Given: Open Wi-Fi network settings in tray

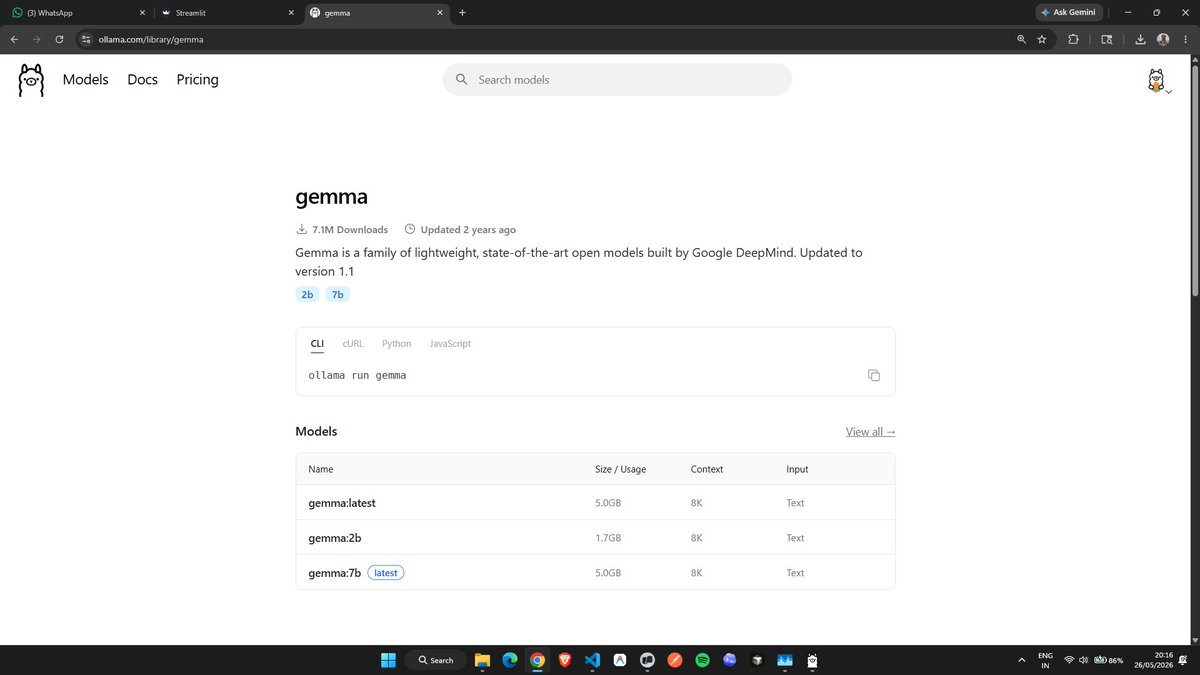Looking at the screenshot, I should tap(1069, 660).
